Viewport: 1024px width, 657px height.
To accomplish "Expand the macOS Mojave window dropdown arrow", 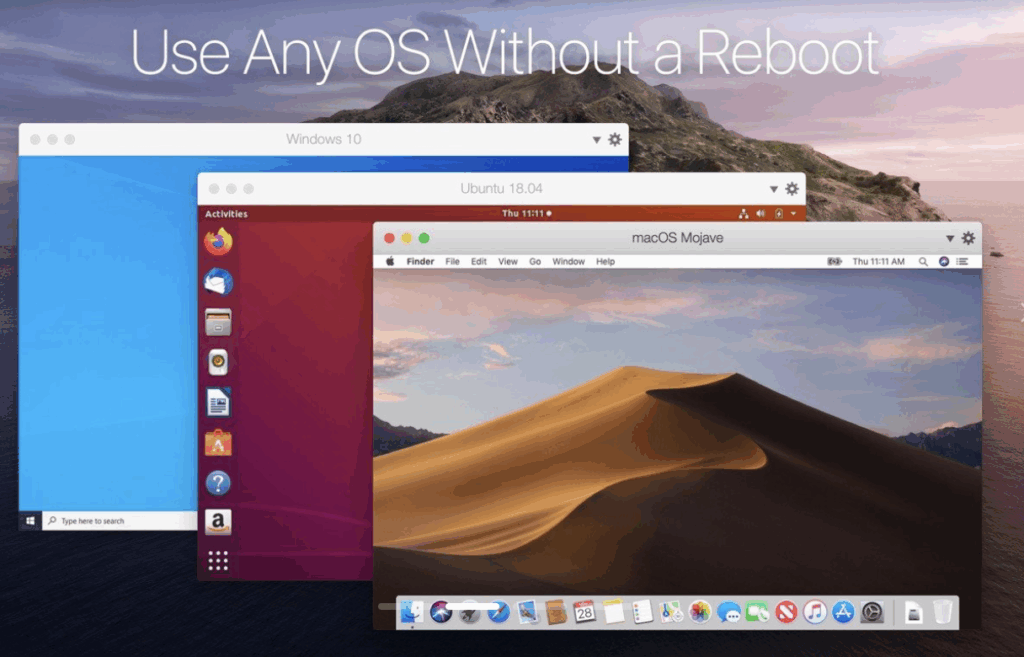I will pyautogui.click(x=950, y=238).
